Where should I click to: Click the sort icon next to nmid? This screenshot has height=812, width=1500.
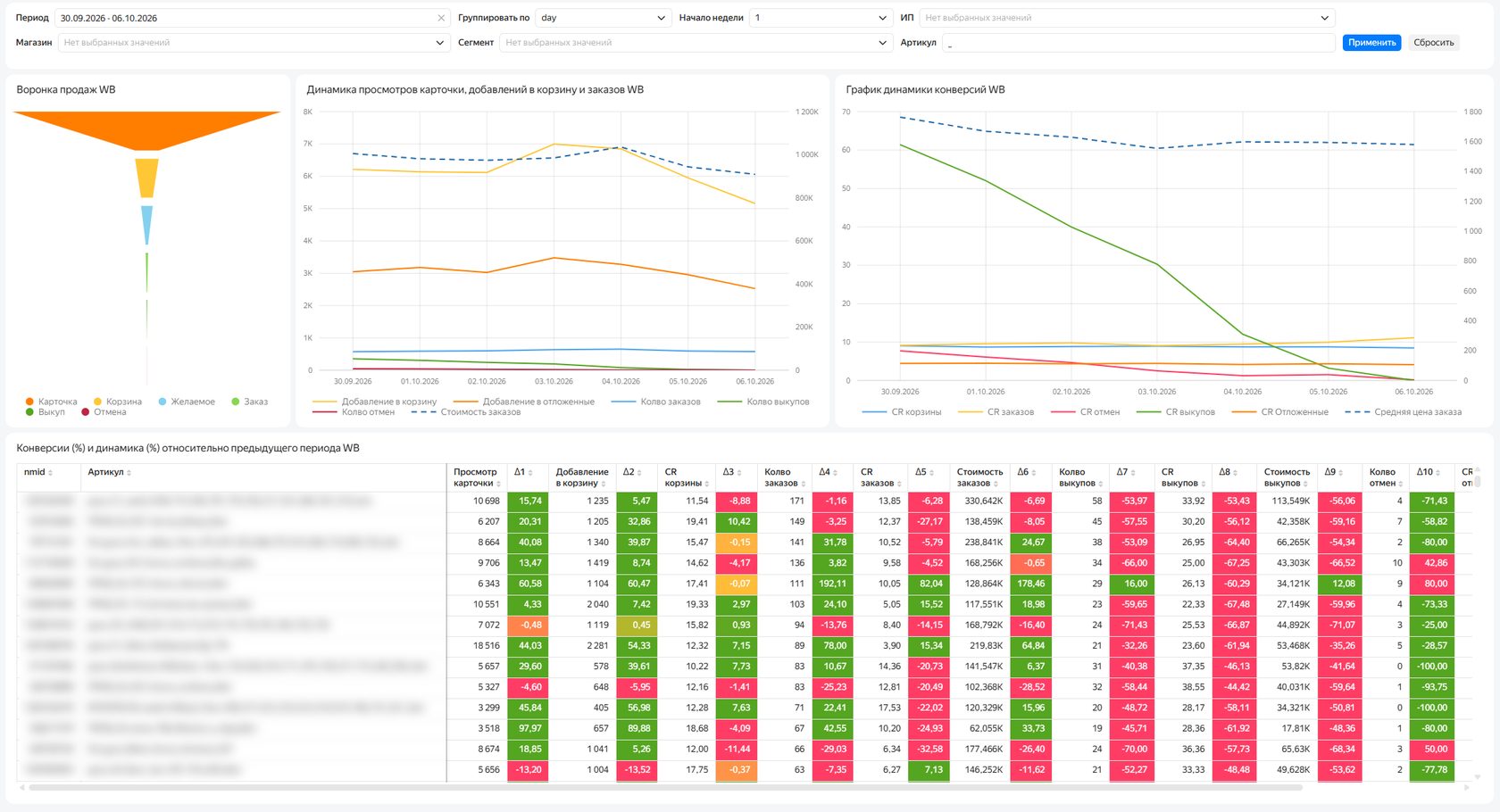pyautogui.click(x=50, y=473)
